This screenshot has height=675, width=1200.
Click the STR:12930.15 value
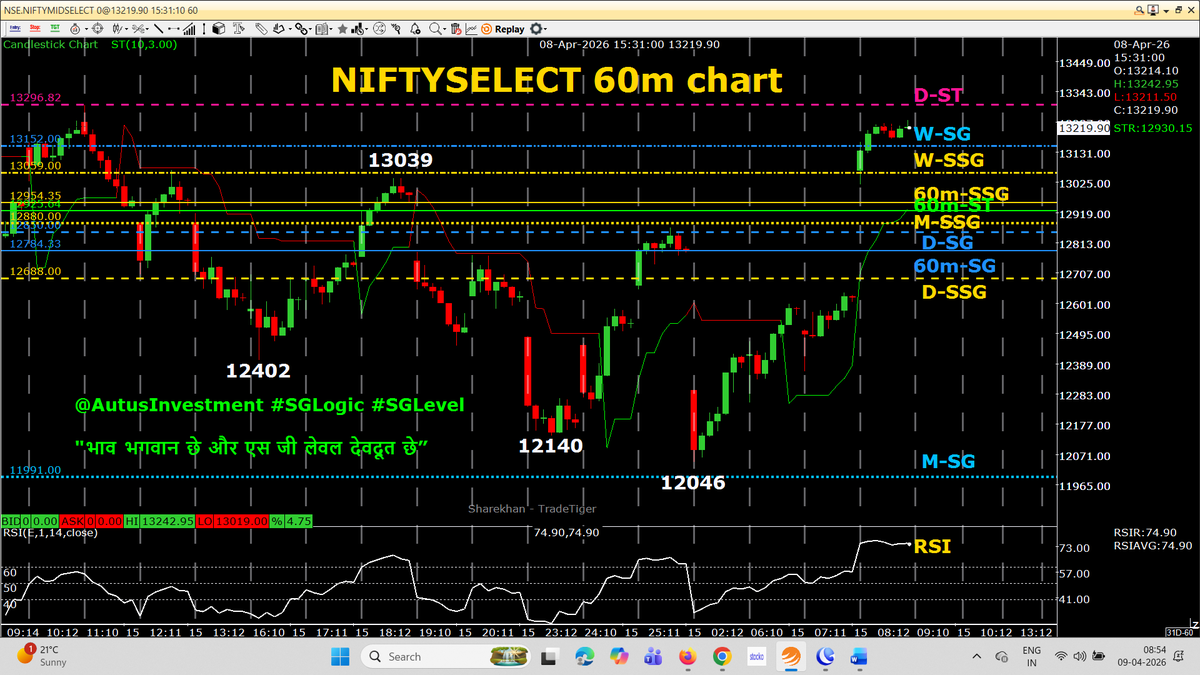pyautogui.click(x=1152, y=128)
